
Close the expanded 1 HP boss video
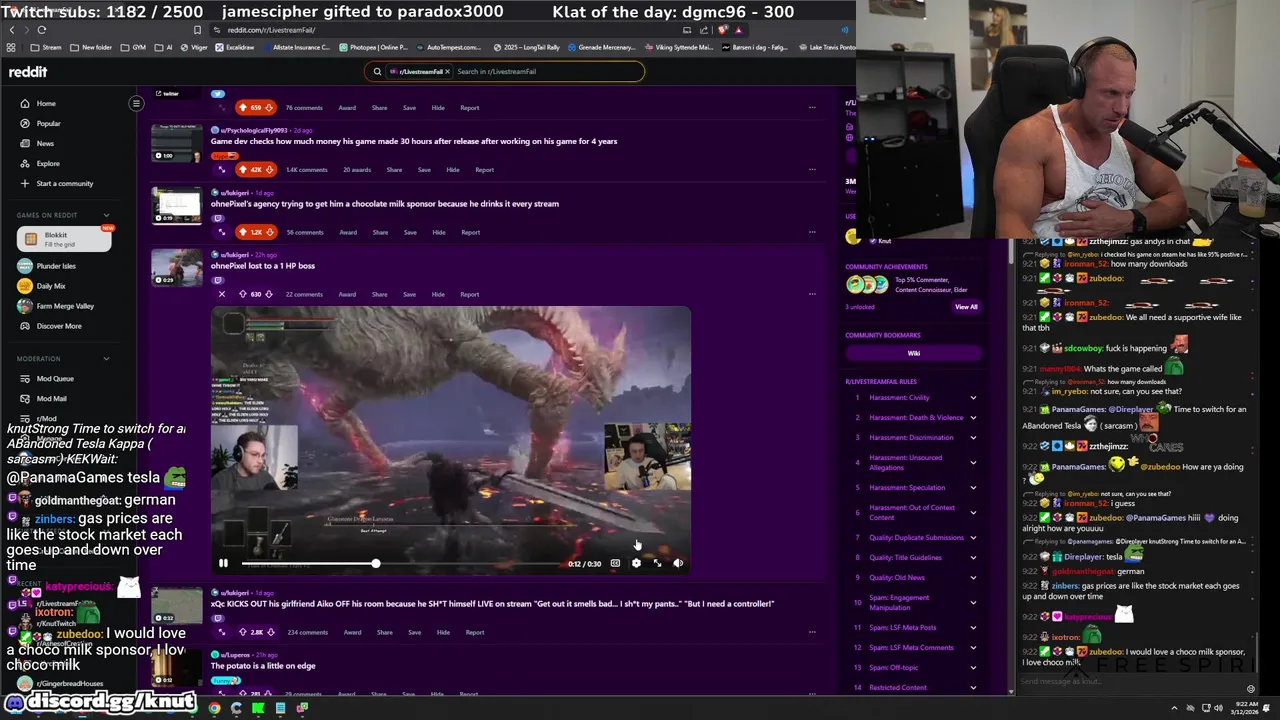222,294
